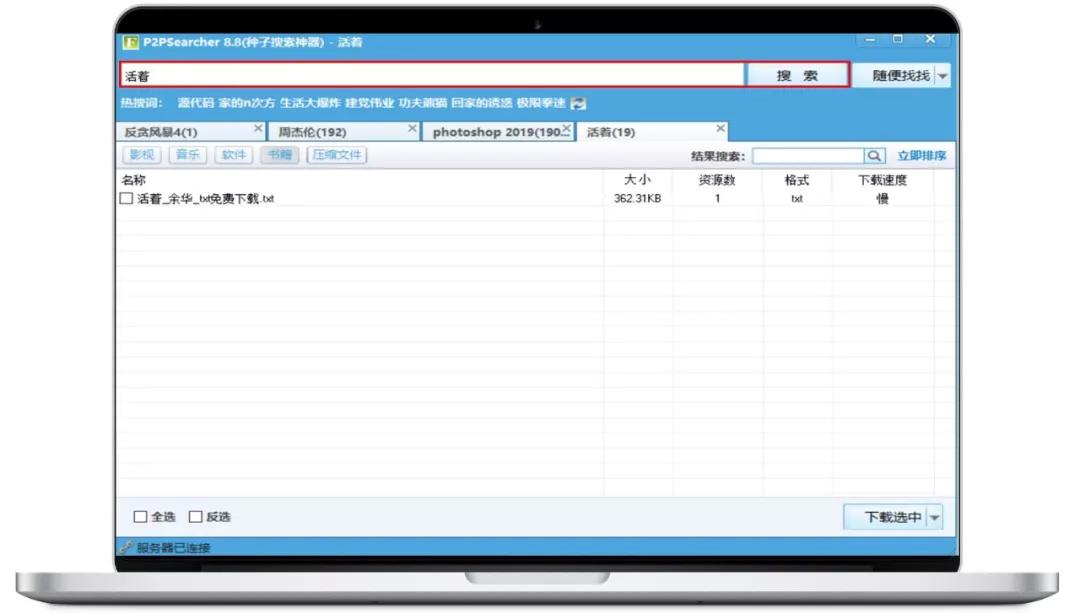Image resolution: width=1080 pixels, height=614 pixels.
Task: Click the 服务器已连接 status text
Action: pyautogui.click(x=173, y=548)
